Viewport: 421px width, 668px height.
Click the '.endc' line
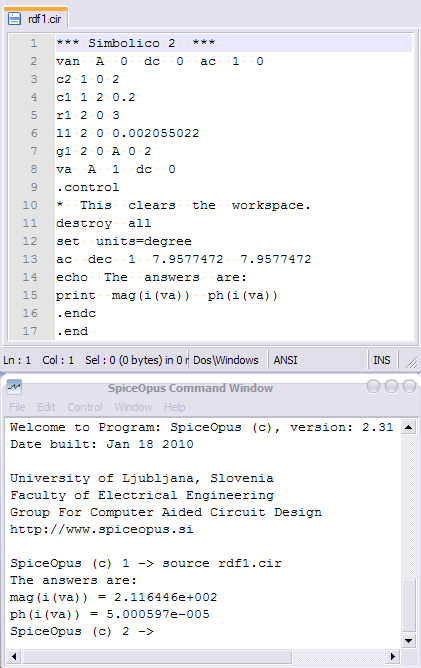[76, 313]
